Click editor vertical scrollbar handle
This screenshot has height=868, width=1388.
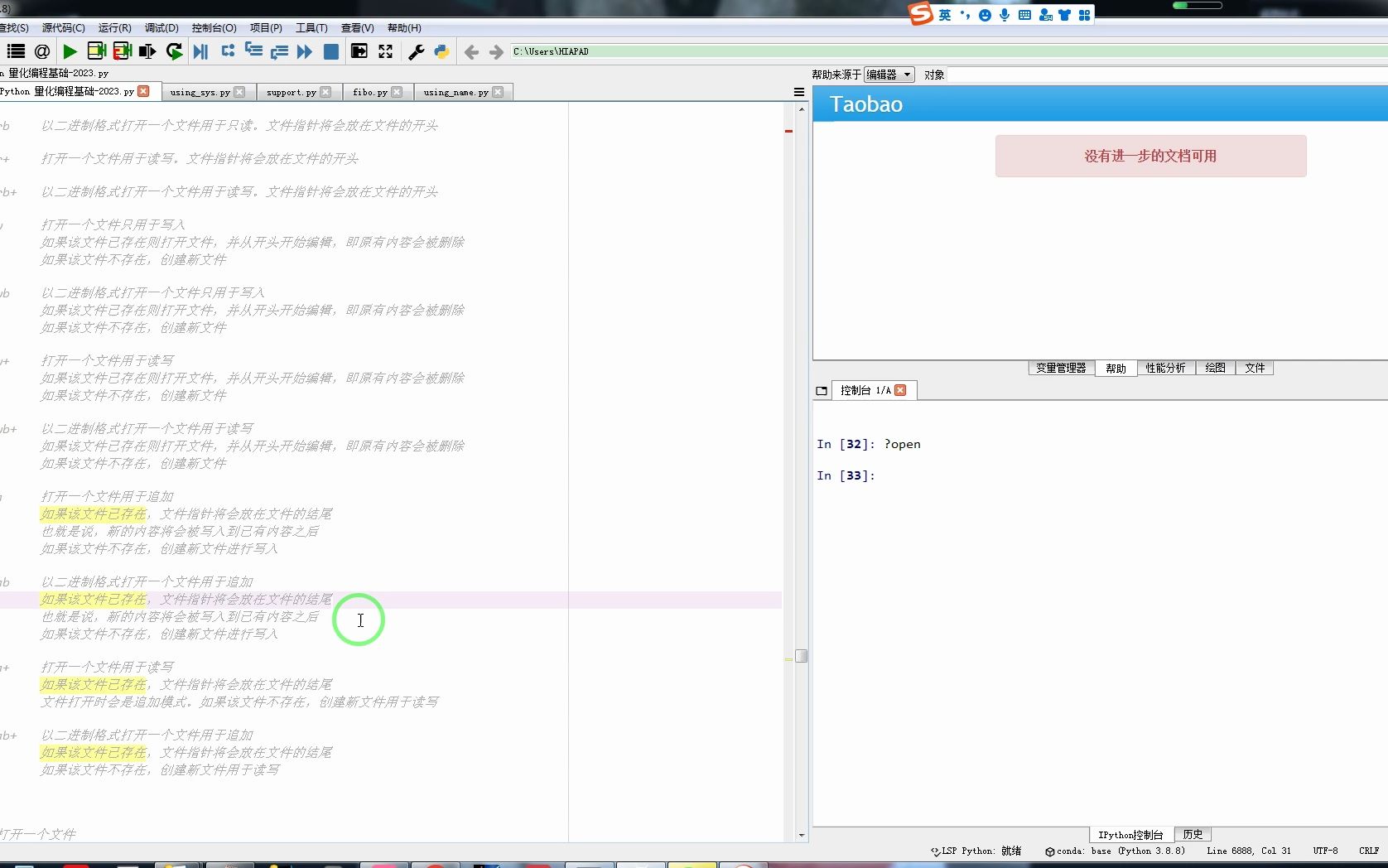tap(801, 656)
